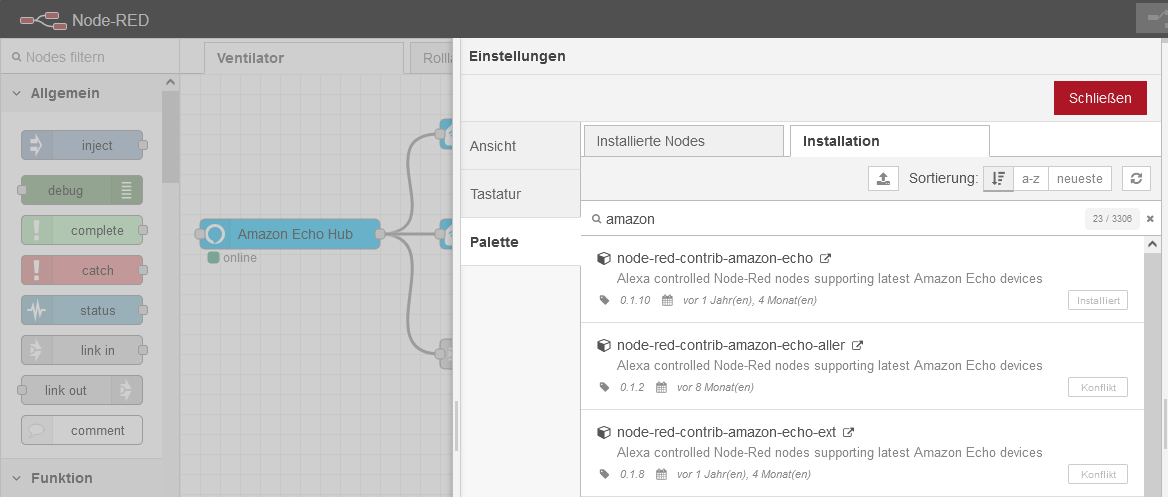Sort modules by relevance toggle

(999, 179)
